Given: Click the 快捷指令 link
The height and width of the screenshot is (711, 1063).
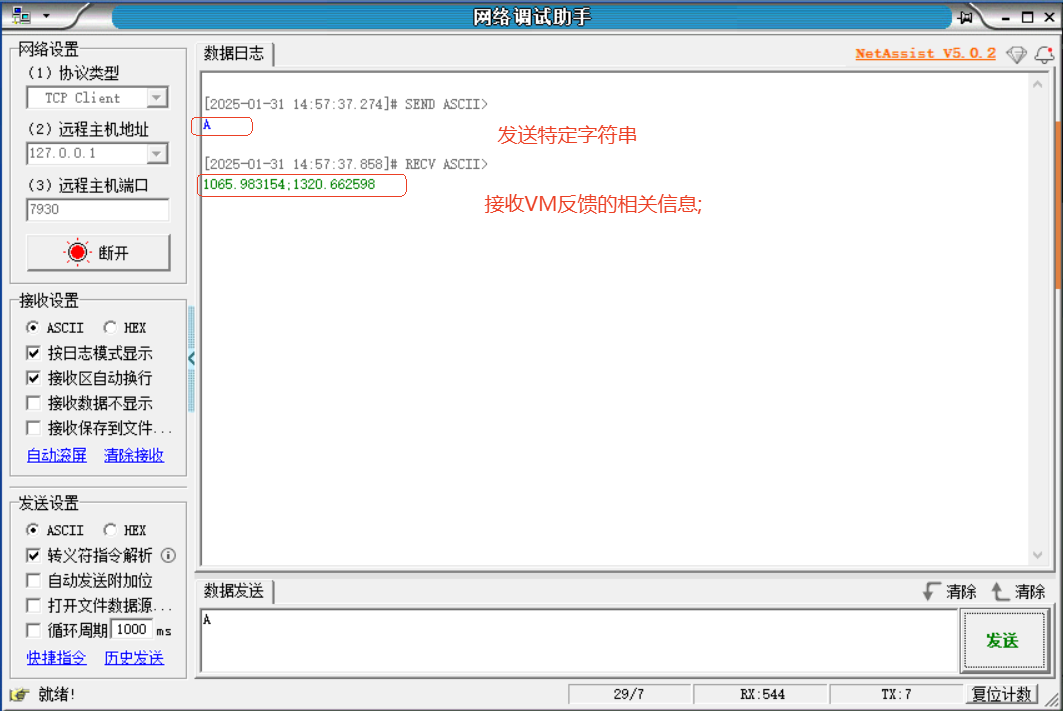Looking at the screenshot, I should click(56, 658).
